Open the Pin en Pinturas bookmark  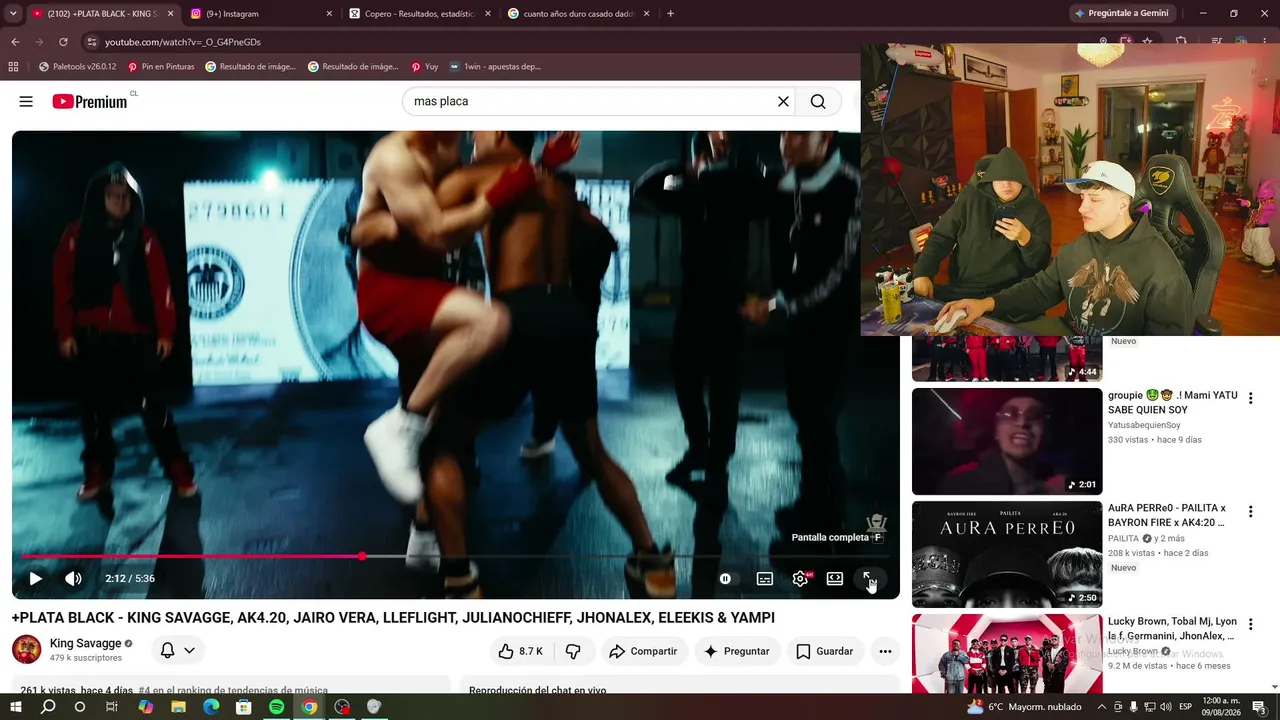click(x=161, y=67)
